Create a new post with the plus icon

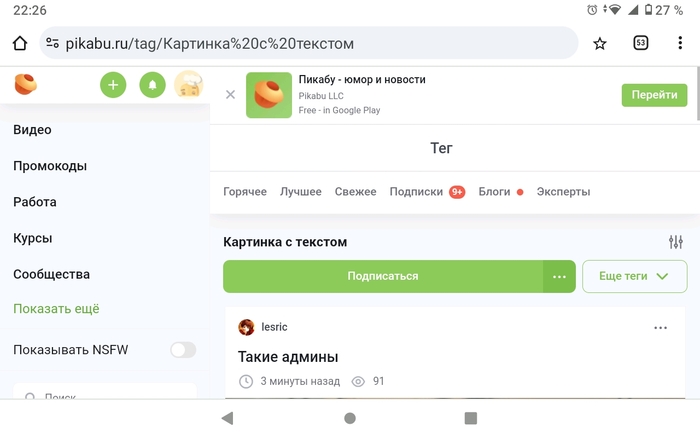pyautogui.click(x=113, y=85)
